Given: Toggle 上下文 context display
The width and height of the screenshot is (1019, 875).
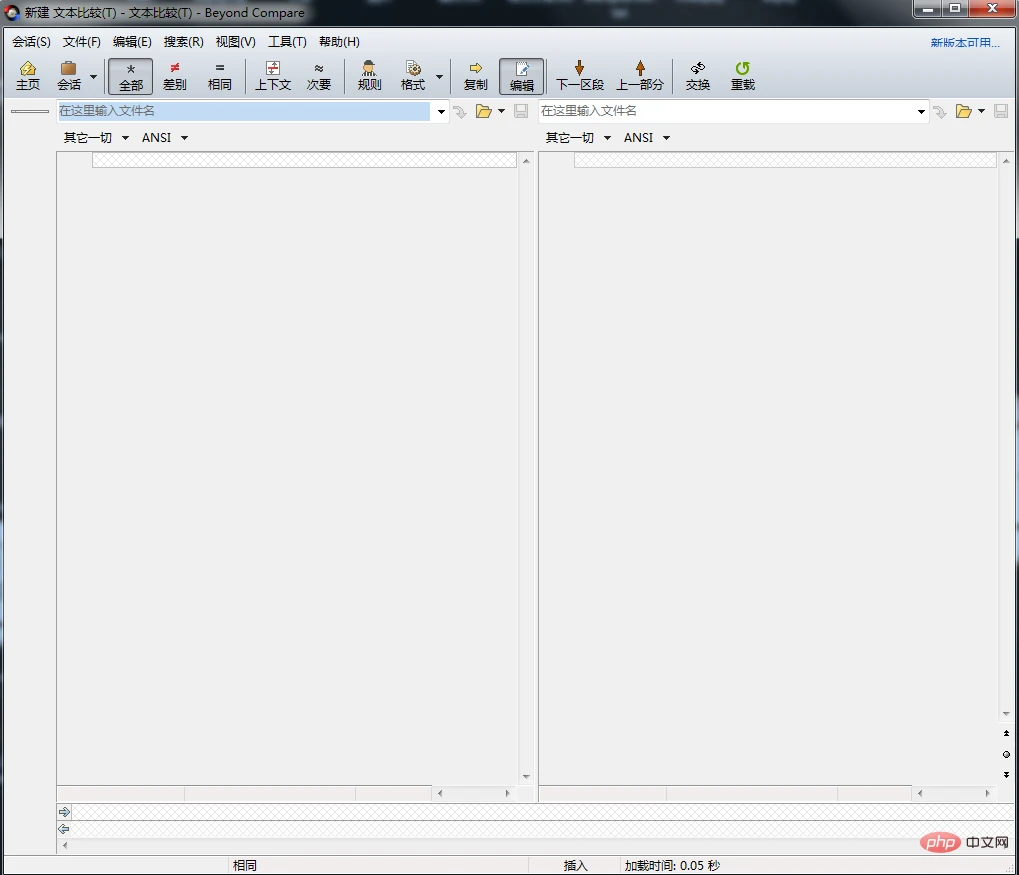Looking at the screenshot, I should 273,76.
